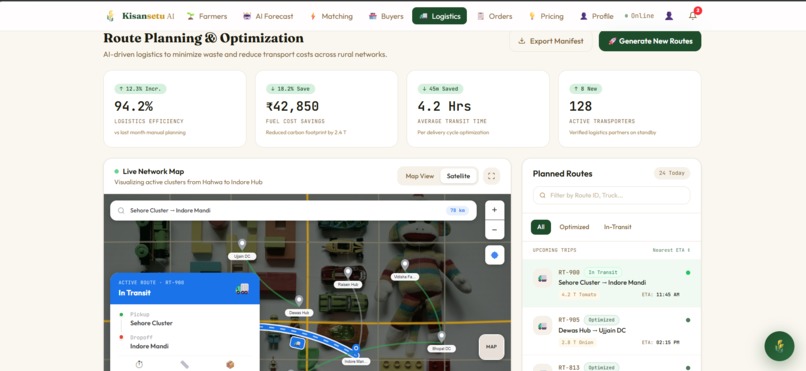Viewport: 806px width, 371px height.
Task: Click the Indore Mandi destination marker
Action: (x=356, y=349)
